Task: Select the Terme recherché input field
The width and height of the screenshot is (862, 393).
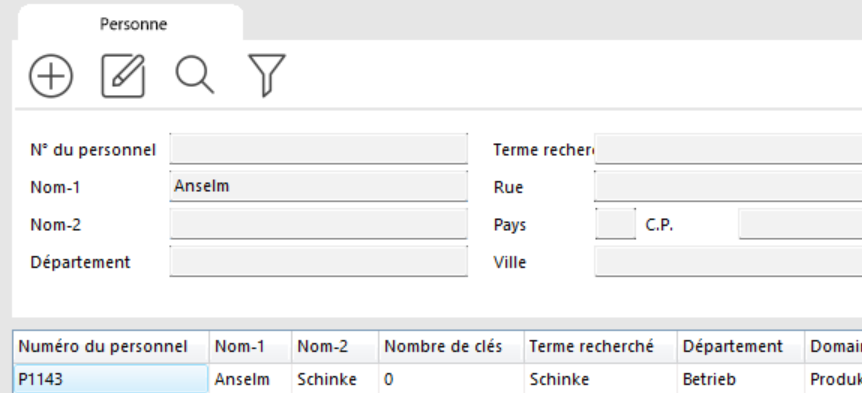Action: pos(728,148)
